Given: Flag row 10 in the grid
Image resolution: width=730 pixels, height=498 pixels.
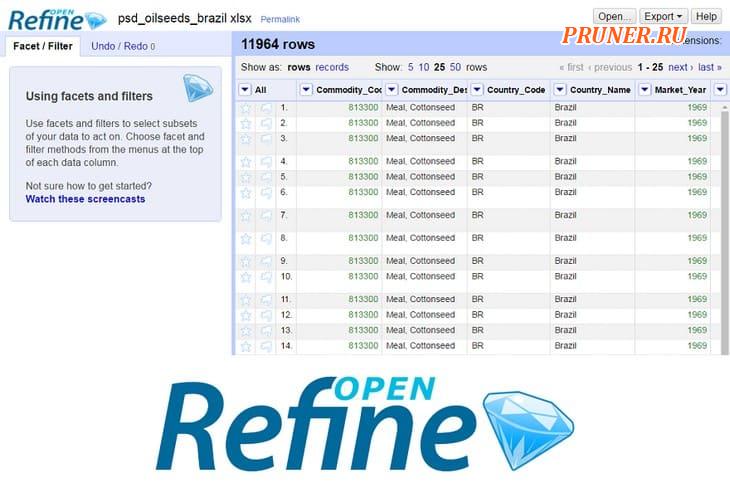Looking at the screenshot, I should (266, 277).
